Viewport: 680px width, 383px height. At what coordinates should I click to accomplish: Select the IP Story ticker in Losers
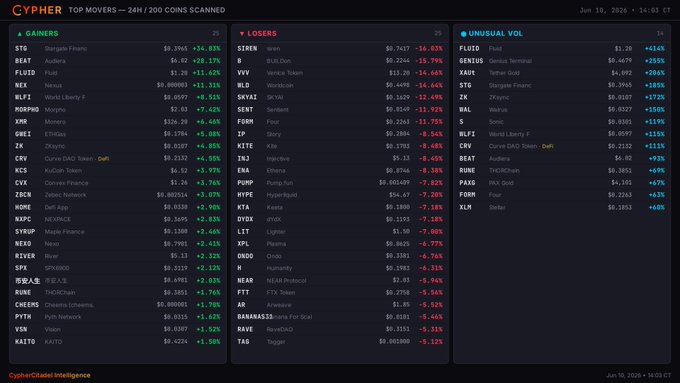coord(241,134)
